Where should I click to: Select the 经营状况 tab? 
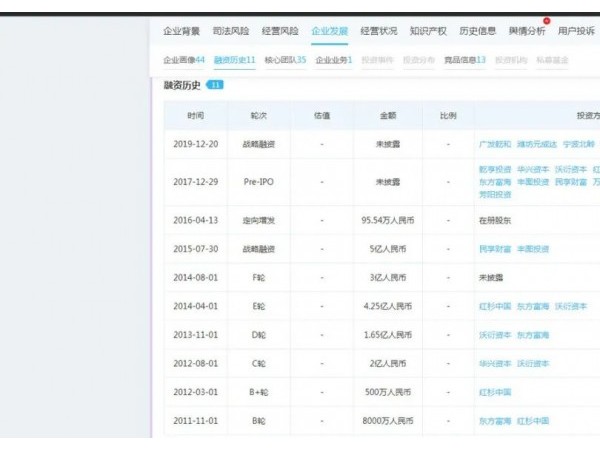pyautogui.click(x=379, y=32)
